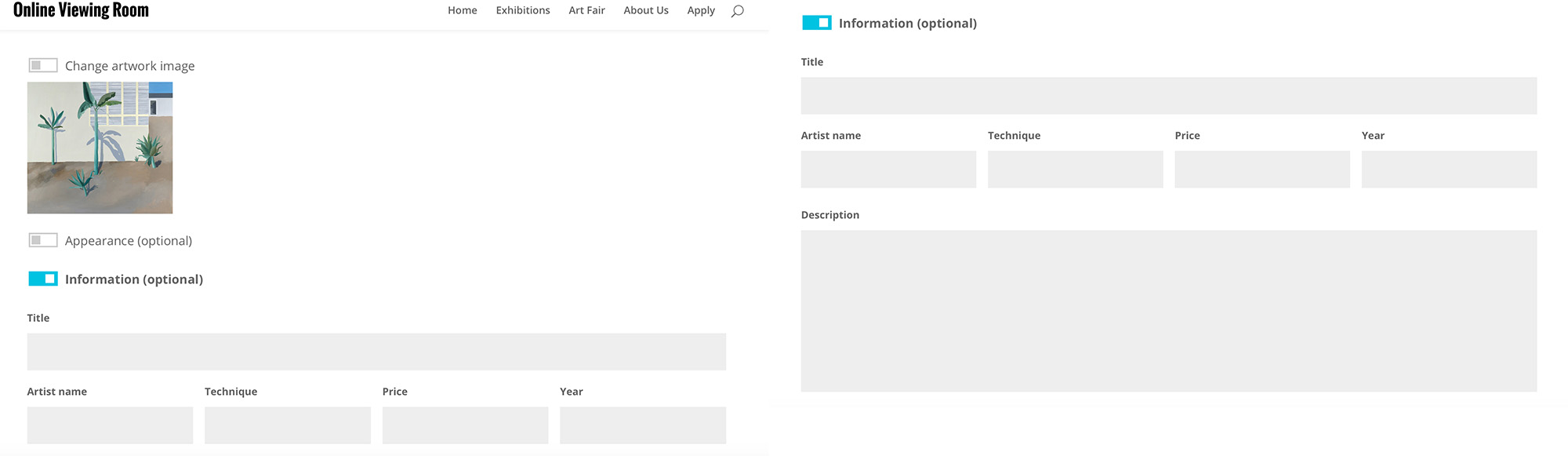The width and height of the screenshot is (1568, 456).
Task: Click the right panel Price input
Action: coord(1262,170)
